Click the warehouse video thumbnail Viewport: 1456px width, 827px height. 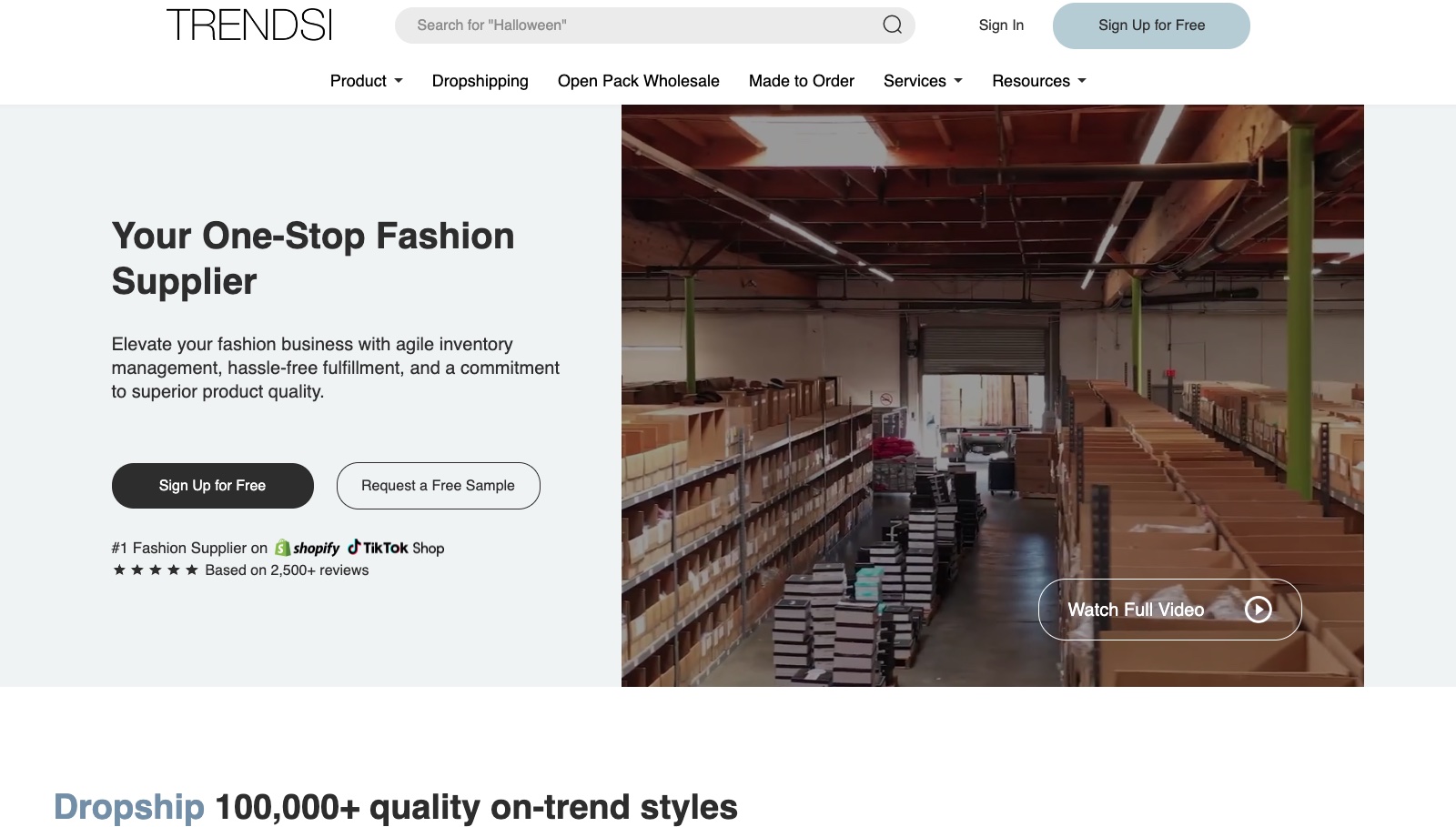coord(992,396)
